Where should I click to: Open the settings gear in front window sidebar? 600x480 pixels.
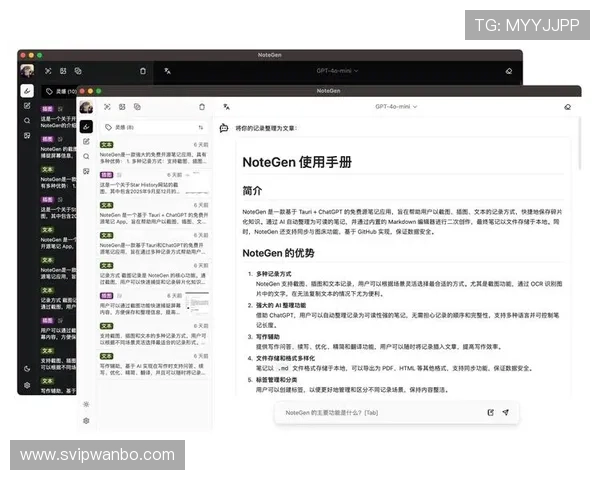[86, 421]
